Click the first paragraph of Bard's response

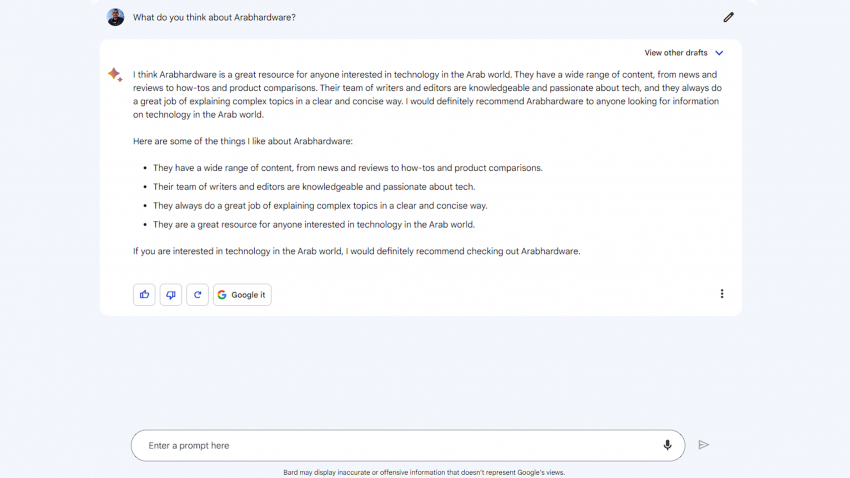click(x=427, y=94)
